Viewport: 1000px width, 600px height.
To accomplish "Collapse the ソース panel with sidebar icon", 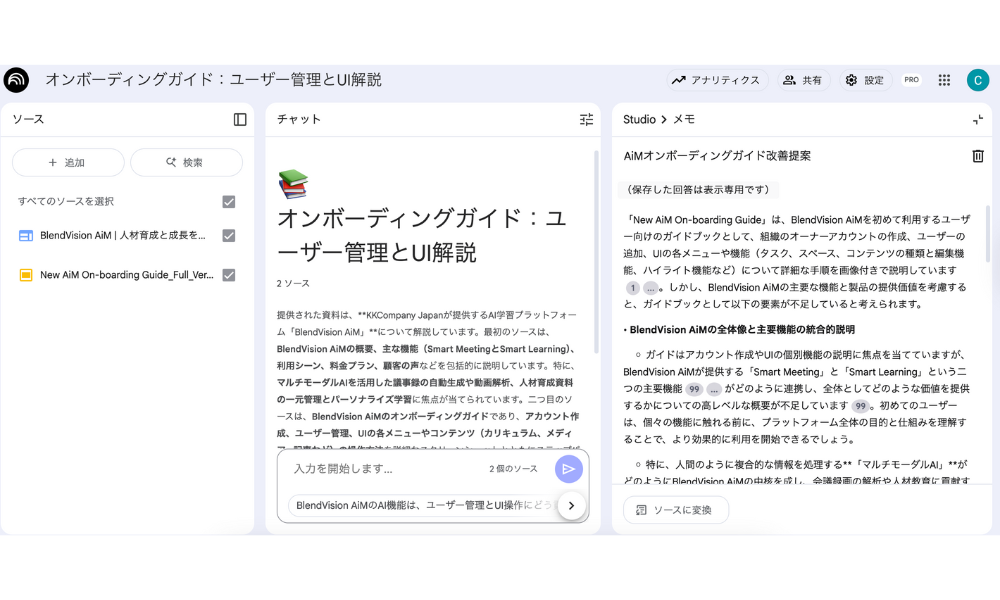I will 240,119.
